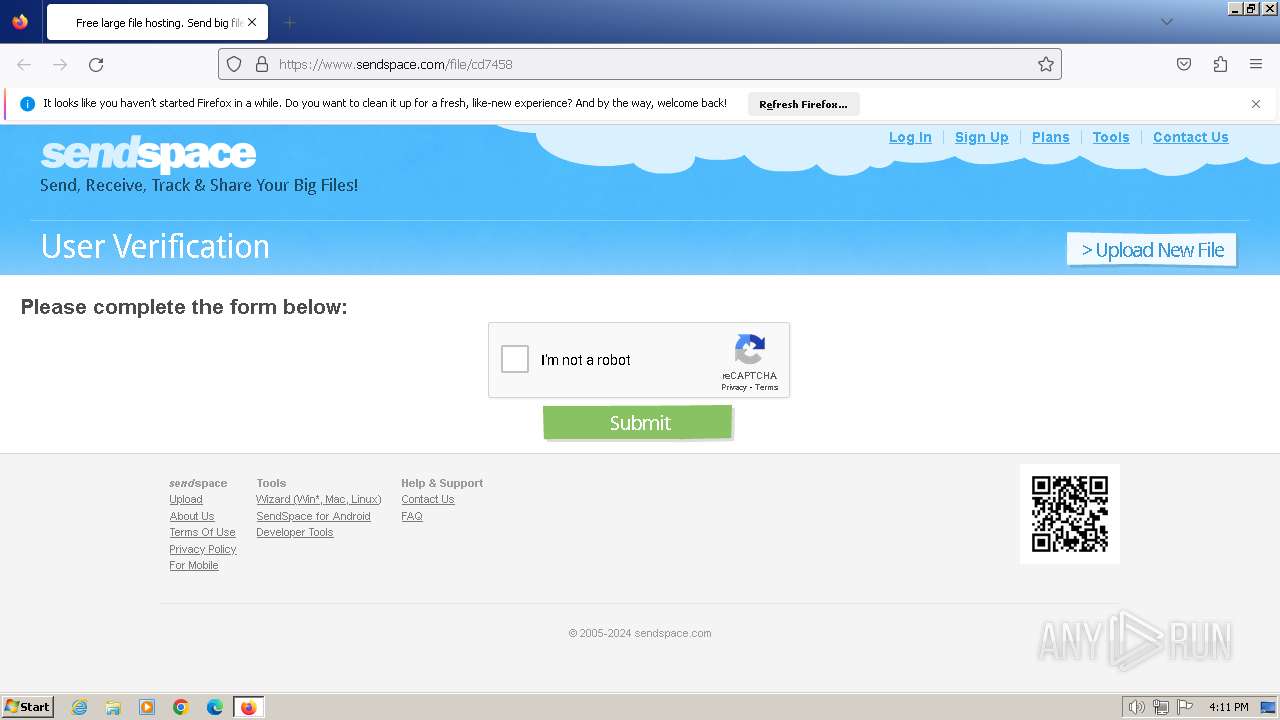Click the sendspace logo

coord(148,155)
